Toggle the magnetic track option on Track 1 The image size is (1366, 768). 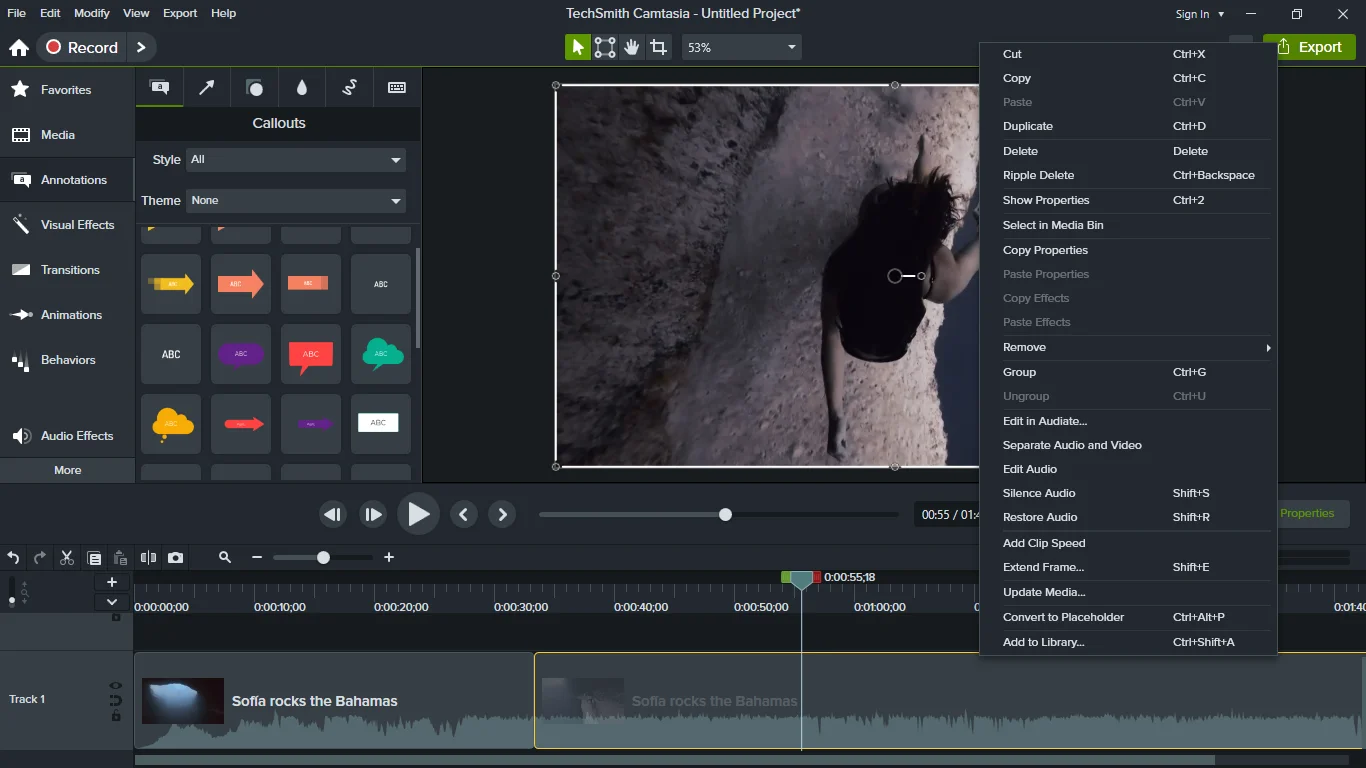[x=116, y=701]
